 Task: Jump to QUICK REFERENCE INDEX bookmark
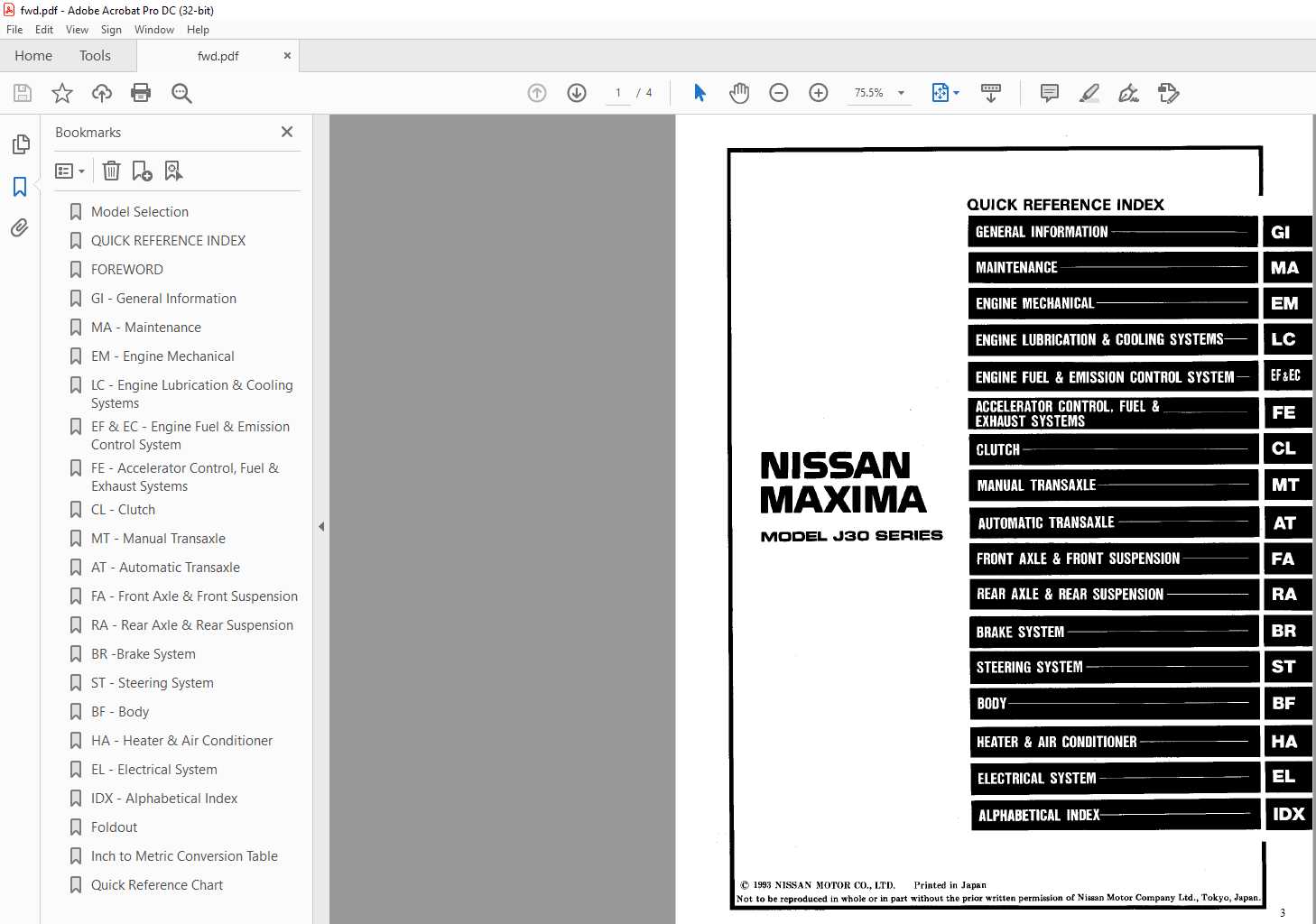tap(169, 241)
